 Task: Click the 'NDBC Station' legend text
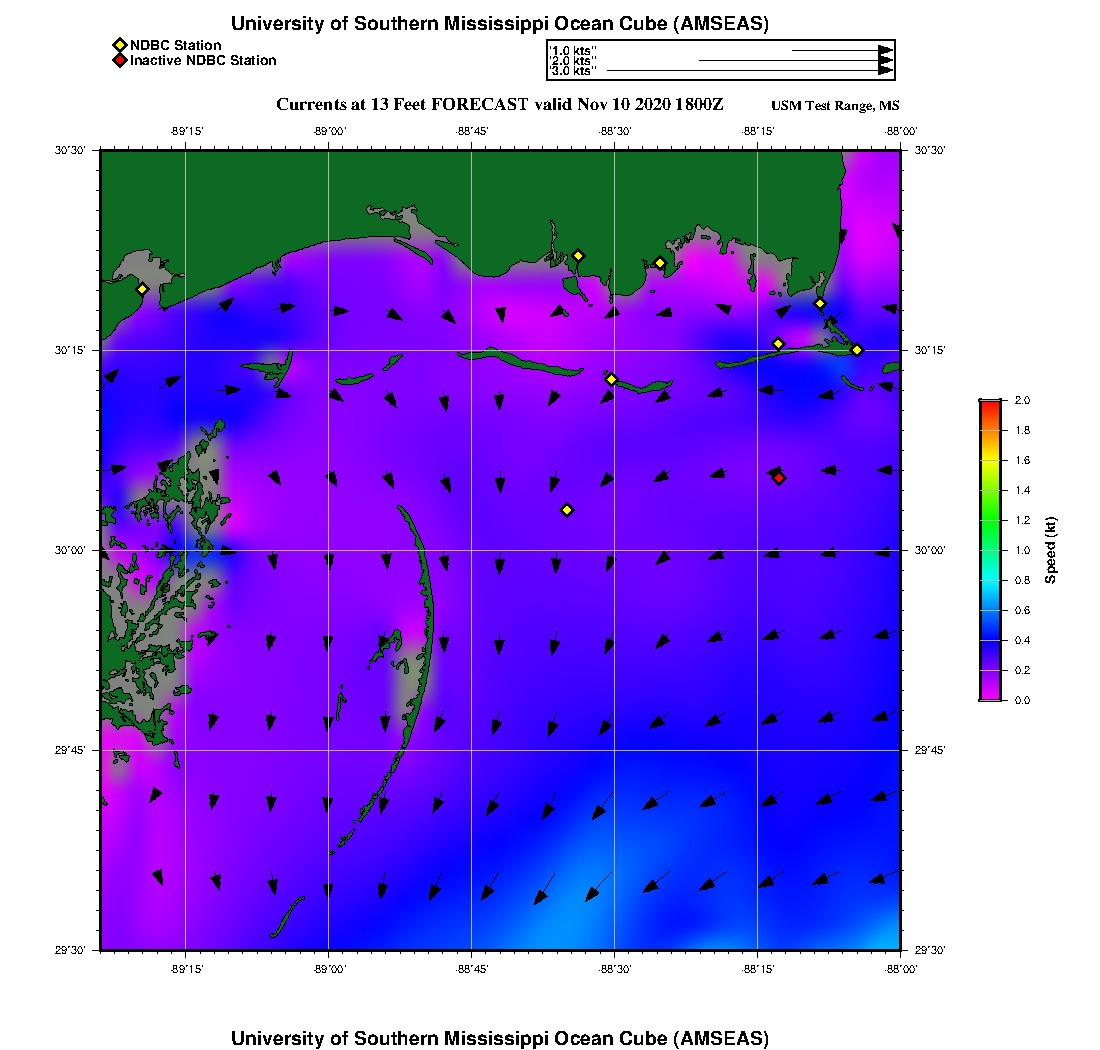point(175,46)
